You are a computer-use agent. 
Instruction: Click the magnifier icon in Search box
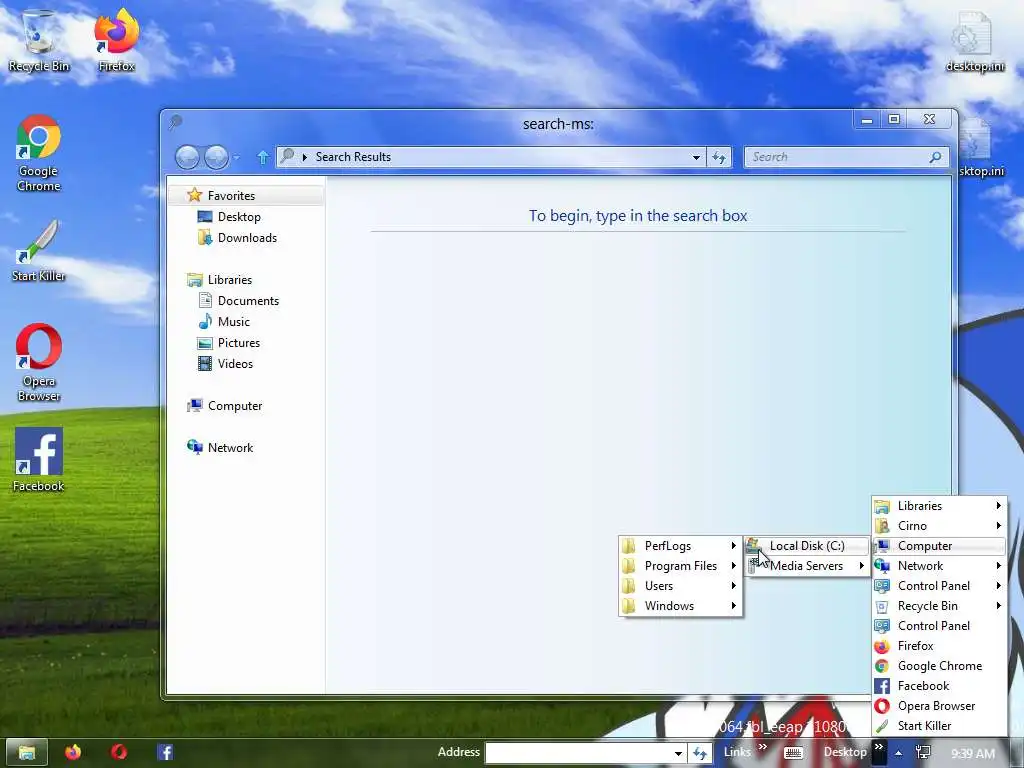coord(935,157)
